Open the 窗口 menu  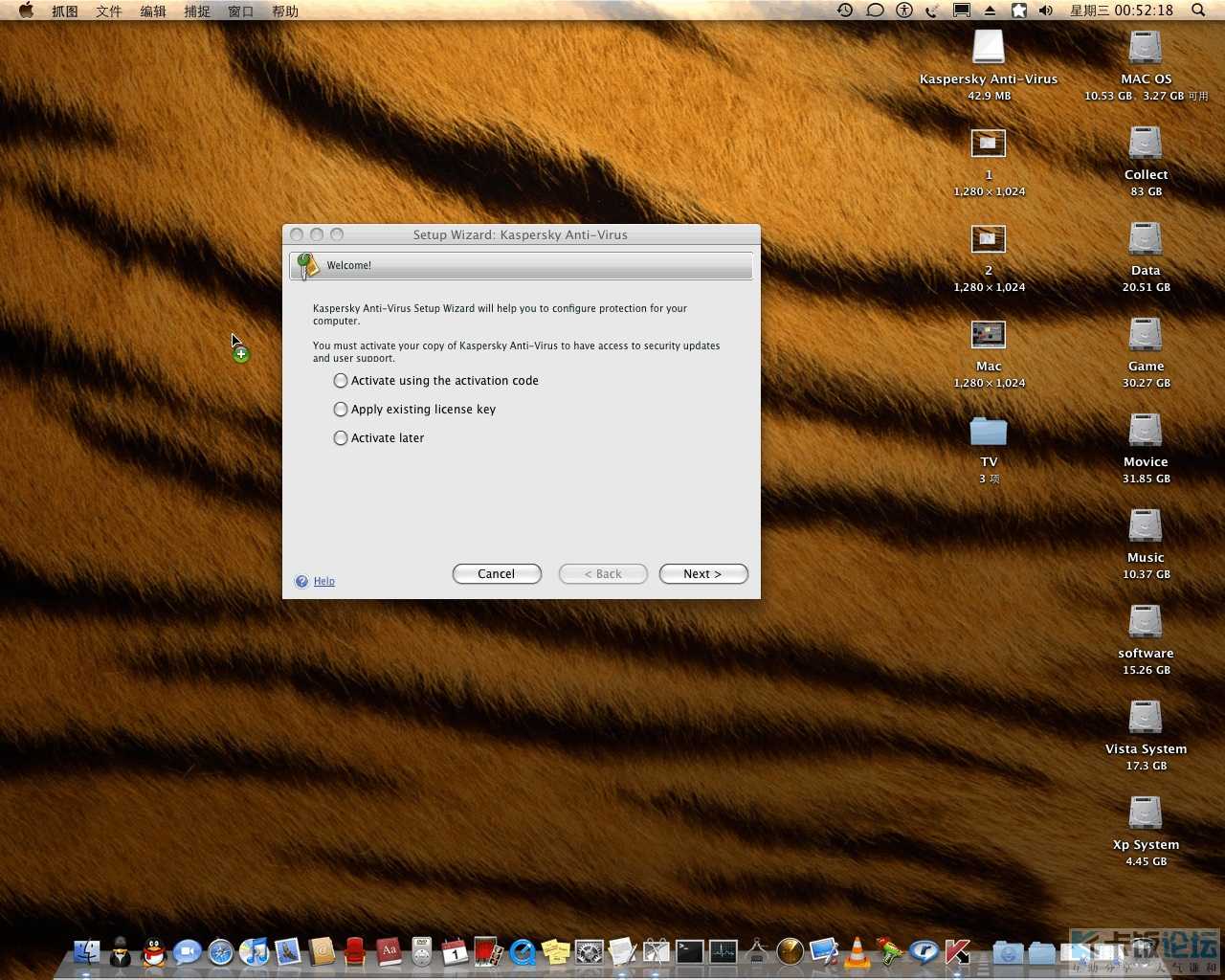pos(241,11)
